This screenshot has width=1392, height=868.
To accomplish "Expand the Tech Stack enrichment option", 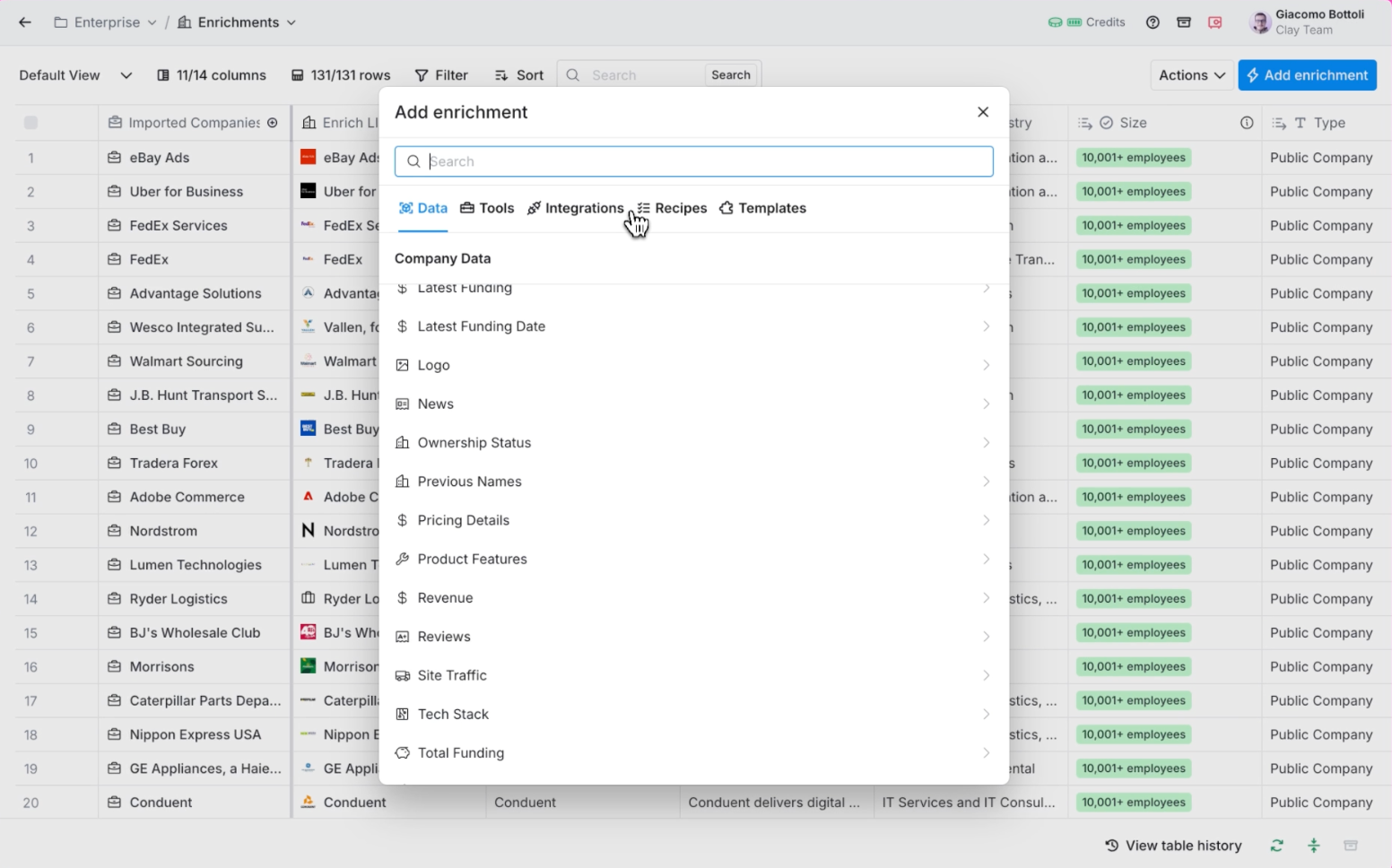I will (x=693, y=715).
